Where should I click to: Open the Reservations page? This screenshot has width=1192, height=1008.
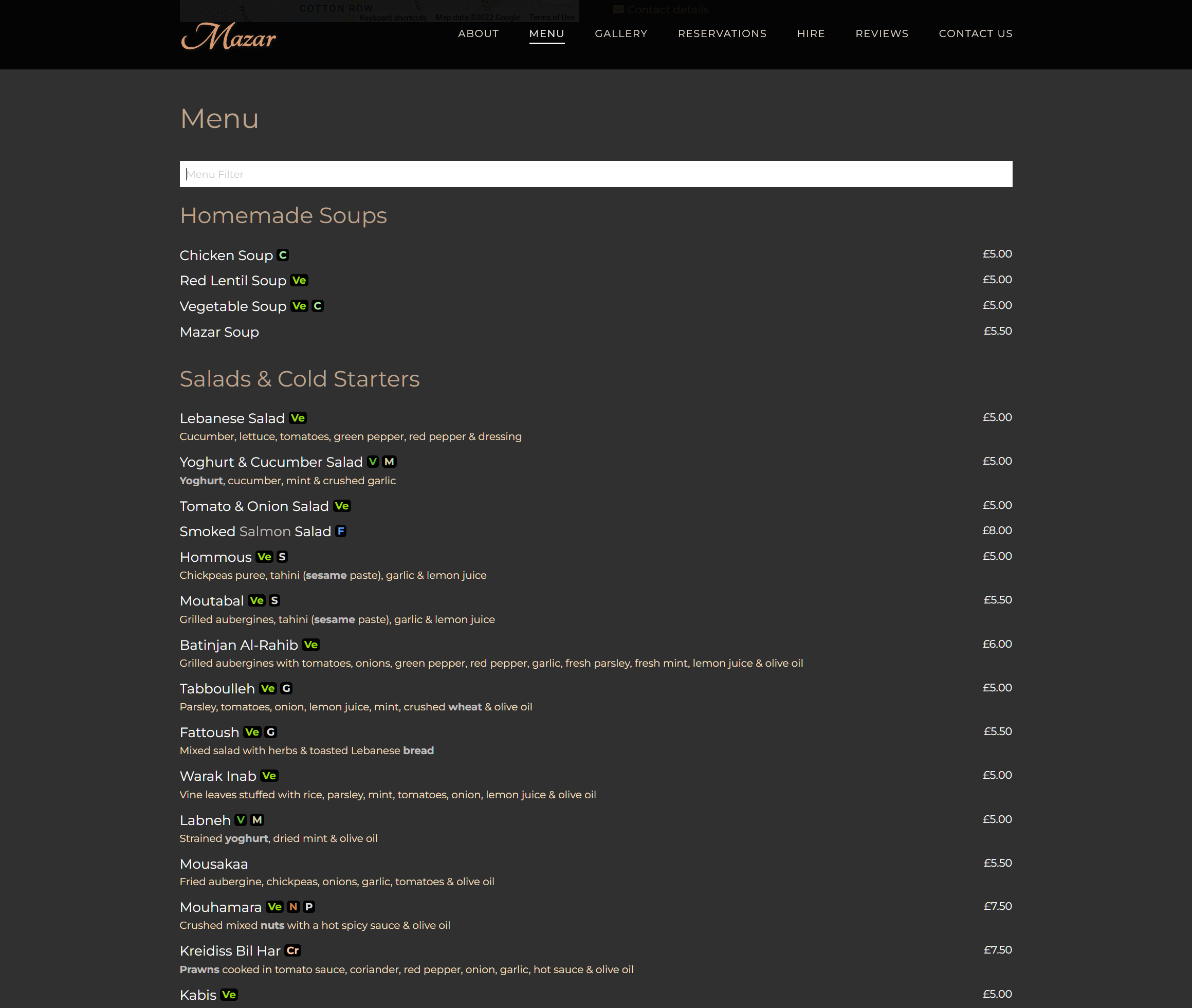[722, 33]
